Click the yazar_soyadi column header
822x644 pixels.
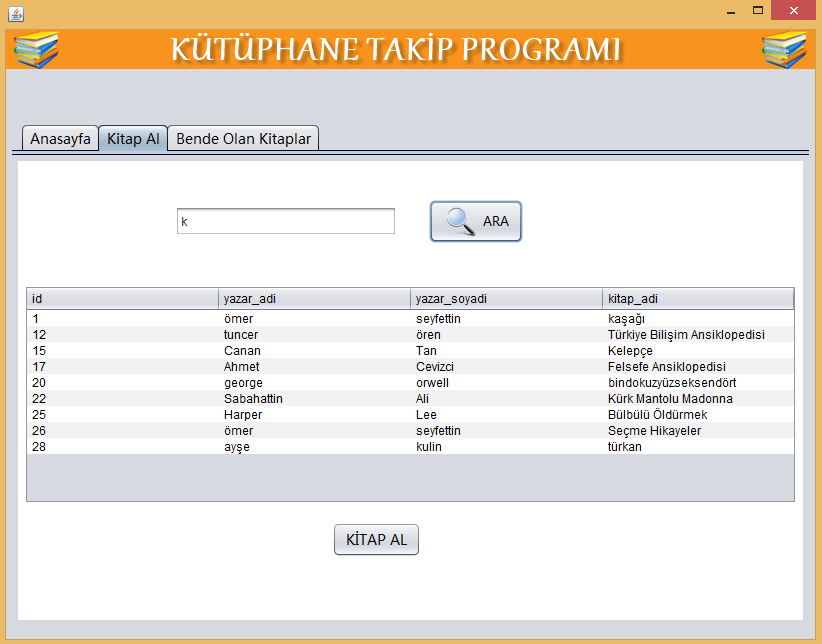[x=506, y=299]
